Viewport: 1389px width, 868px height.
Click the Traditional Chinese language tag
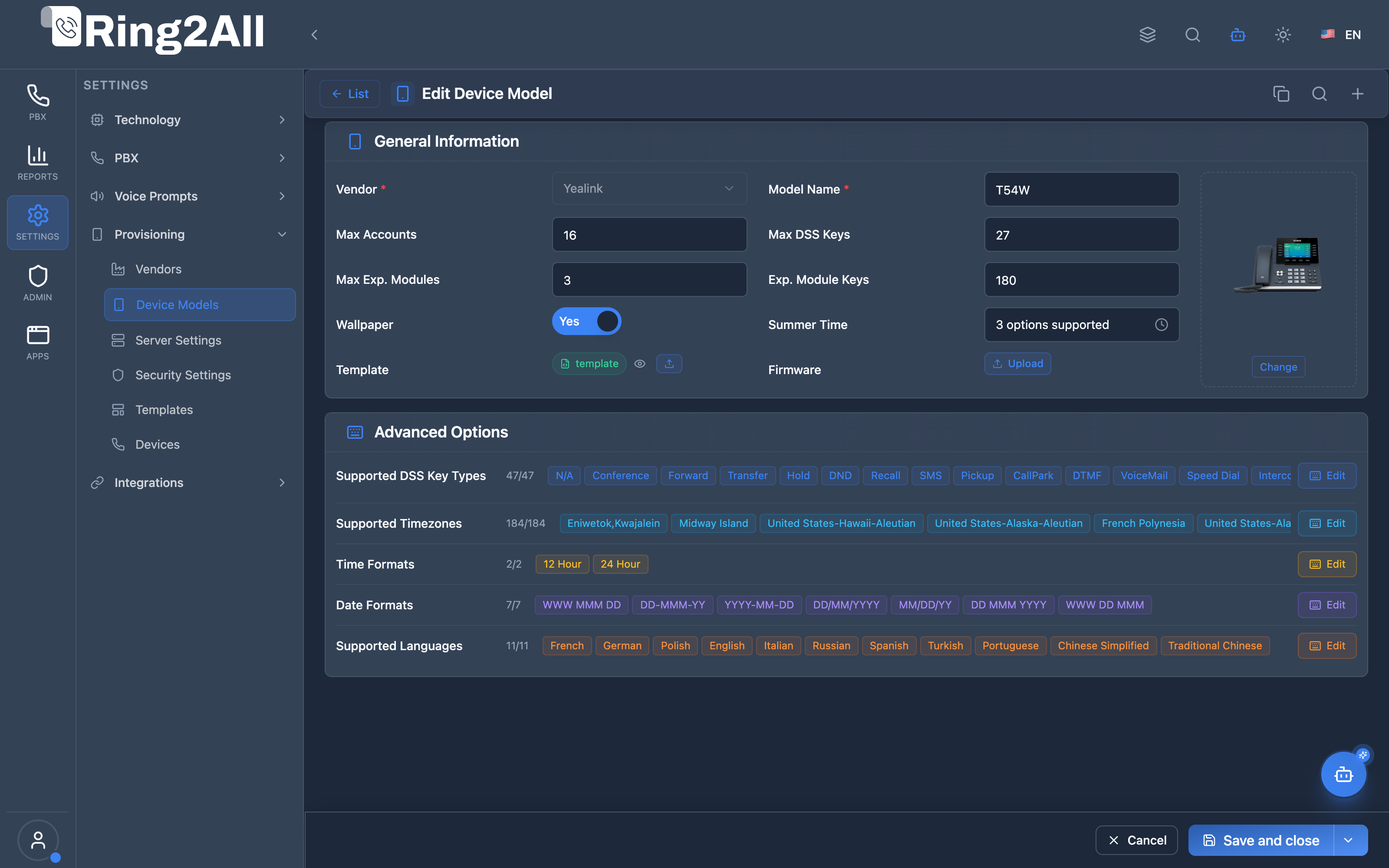[1215, 646]
